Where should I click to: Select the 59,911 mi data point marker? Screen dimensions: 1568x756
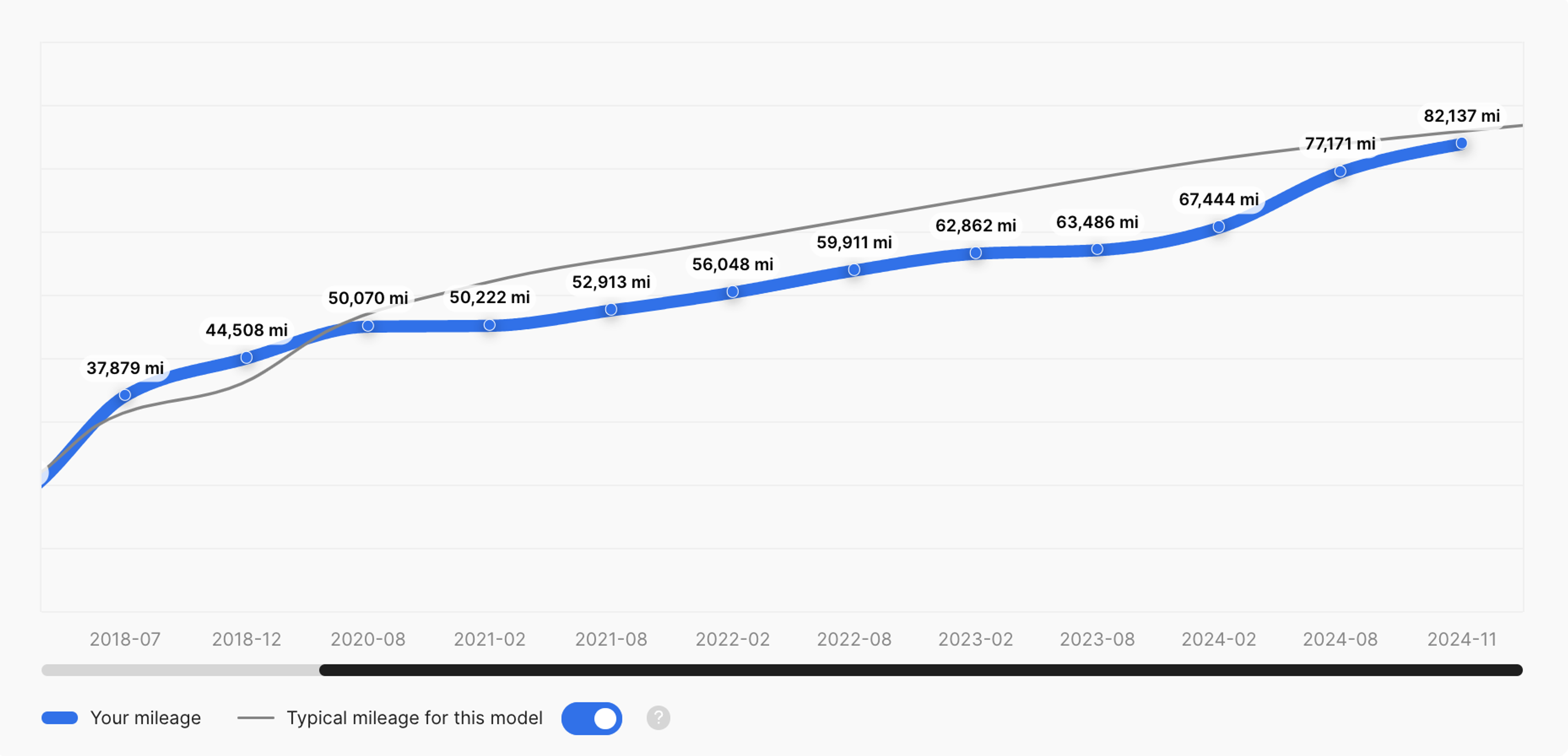(854, 270)
